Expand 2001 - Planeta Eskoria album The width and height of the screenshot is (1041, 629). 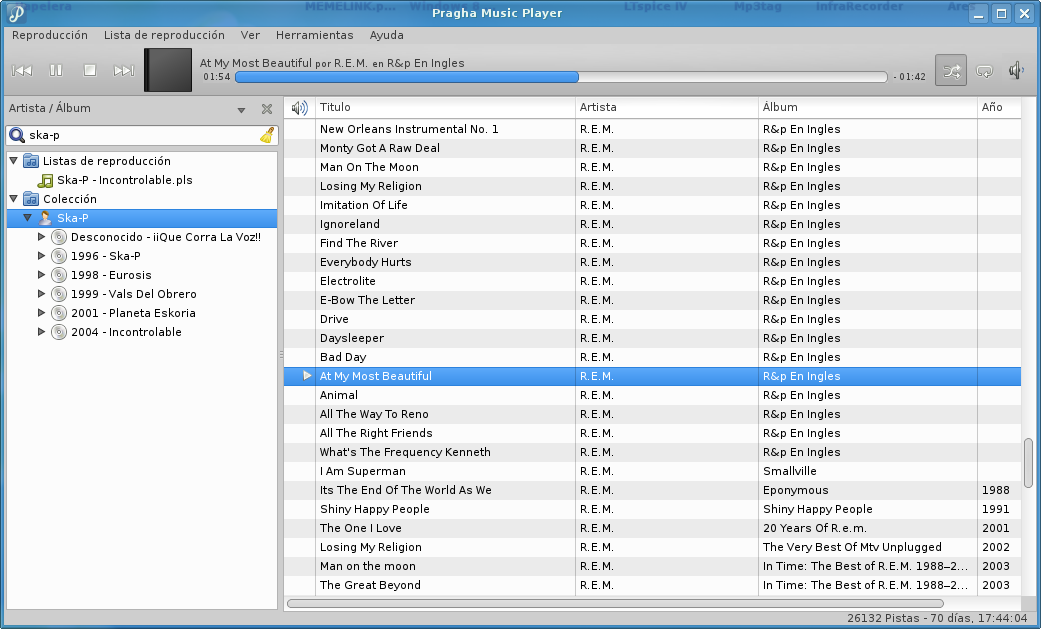(41, 313)
